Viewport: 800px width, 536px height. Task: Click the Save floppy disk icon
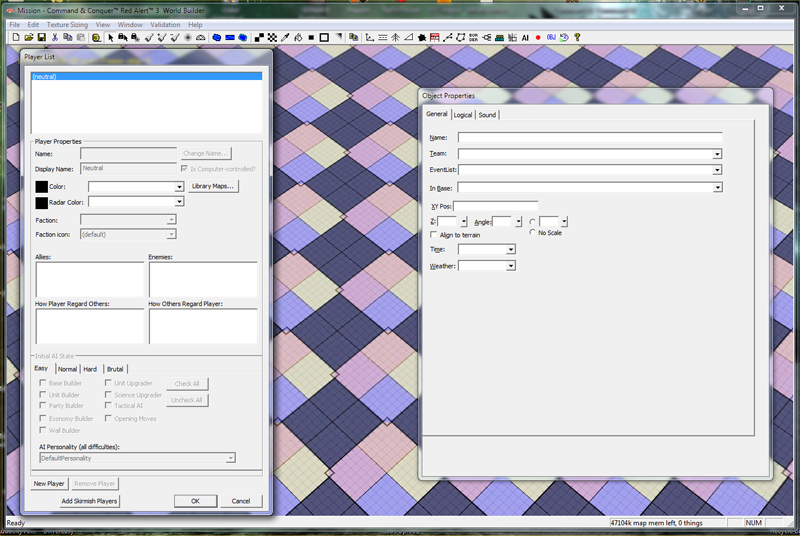[x=41, y=37]
